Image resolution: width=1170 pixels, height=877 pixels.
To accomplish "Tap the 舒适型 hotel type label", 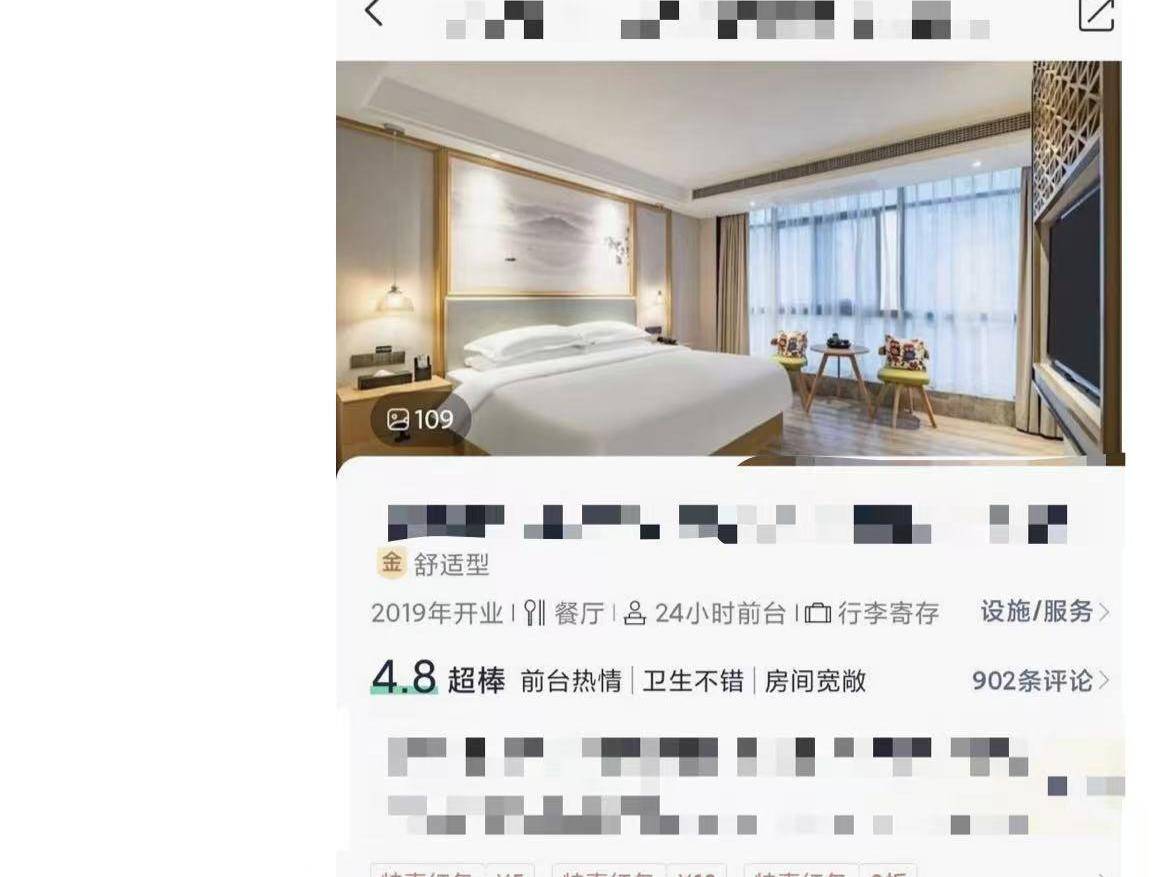I will tap(451, 564).
